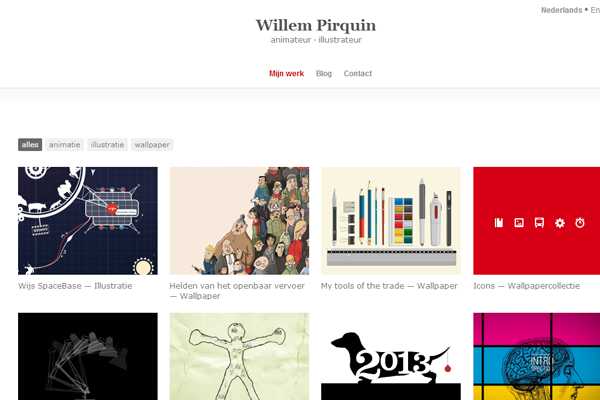Go to the Blog page
The width and height of the screenshot is (600, 400).
[x=324, y=73]
